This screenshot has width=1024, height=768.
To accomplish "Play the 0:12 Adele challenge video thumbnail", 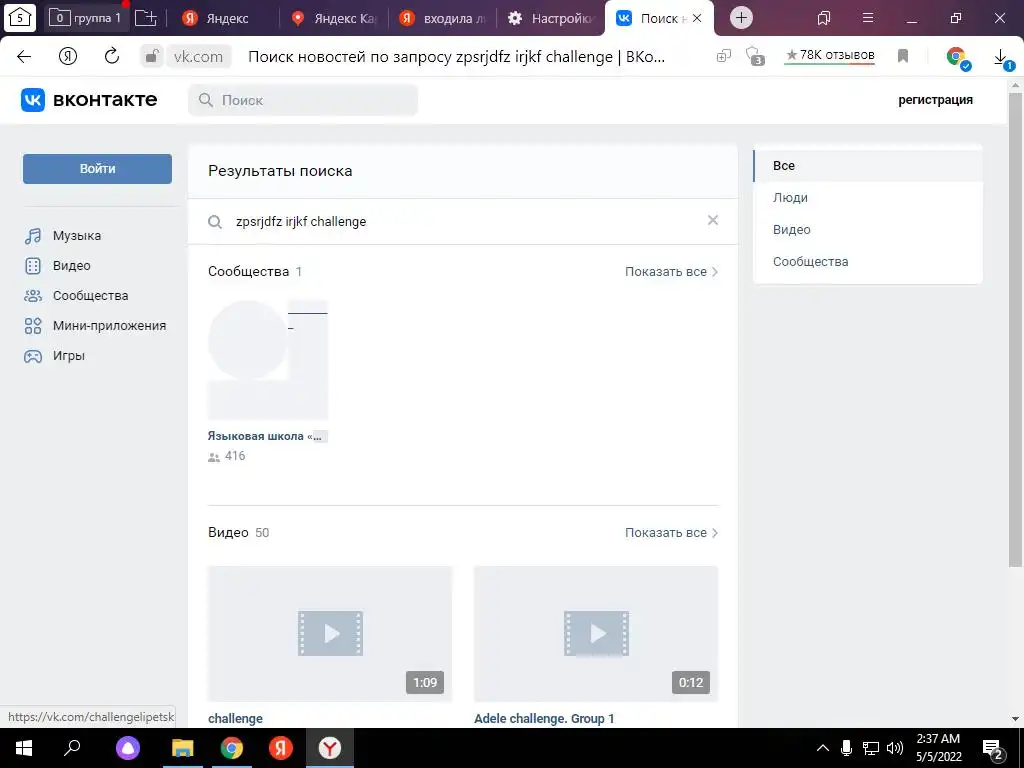I will tap(596, 633).
